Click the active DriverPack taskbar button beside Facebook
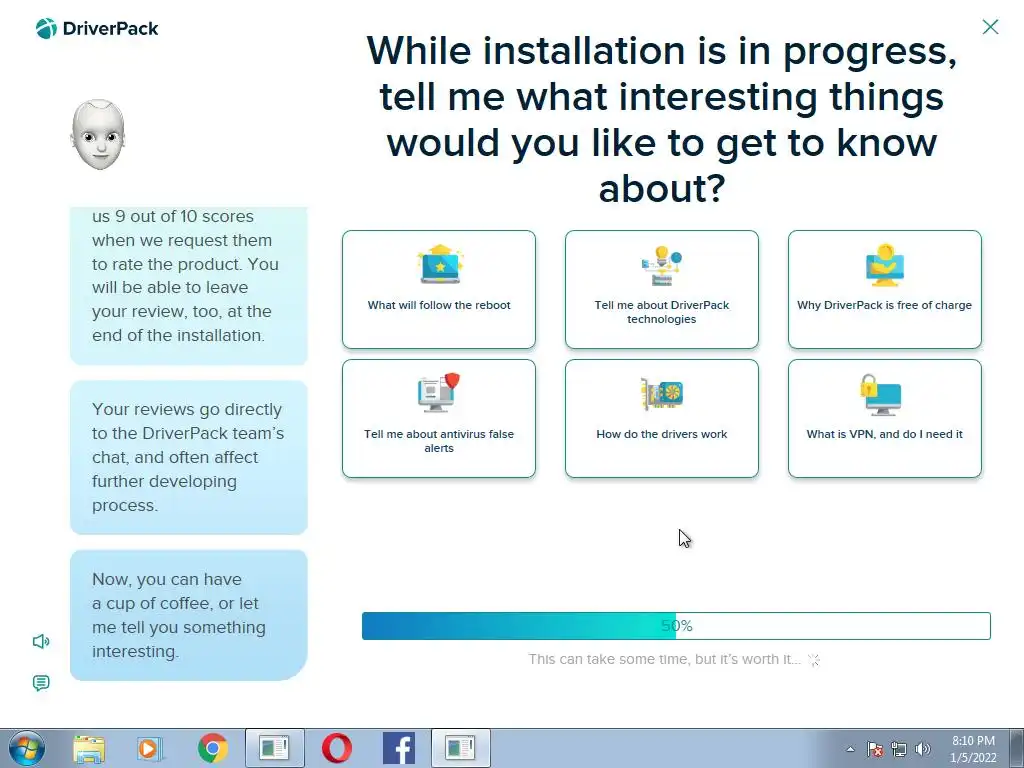This screenshot has height=768, width=1024. coord(460,748)
